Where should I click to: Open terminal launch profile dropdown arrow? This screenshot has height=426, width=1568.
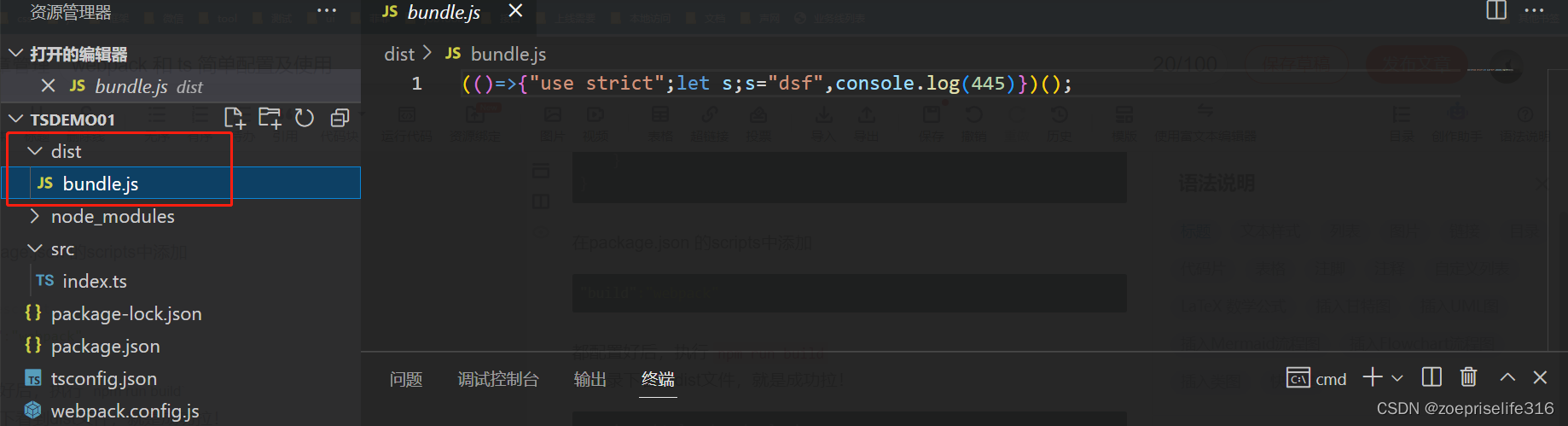(1397, 378)
